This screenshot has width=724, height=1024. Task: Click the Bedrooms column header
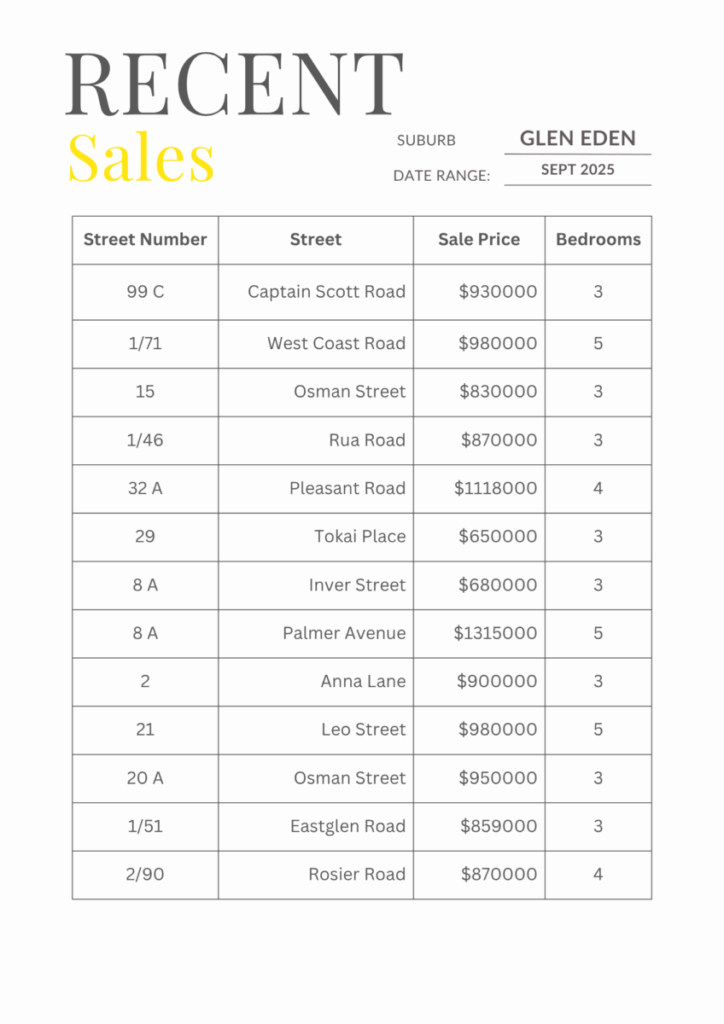click(x=598, y=240)
